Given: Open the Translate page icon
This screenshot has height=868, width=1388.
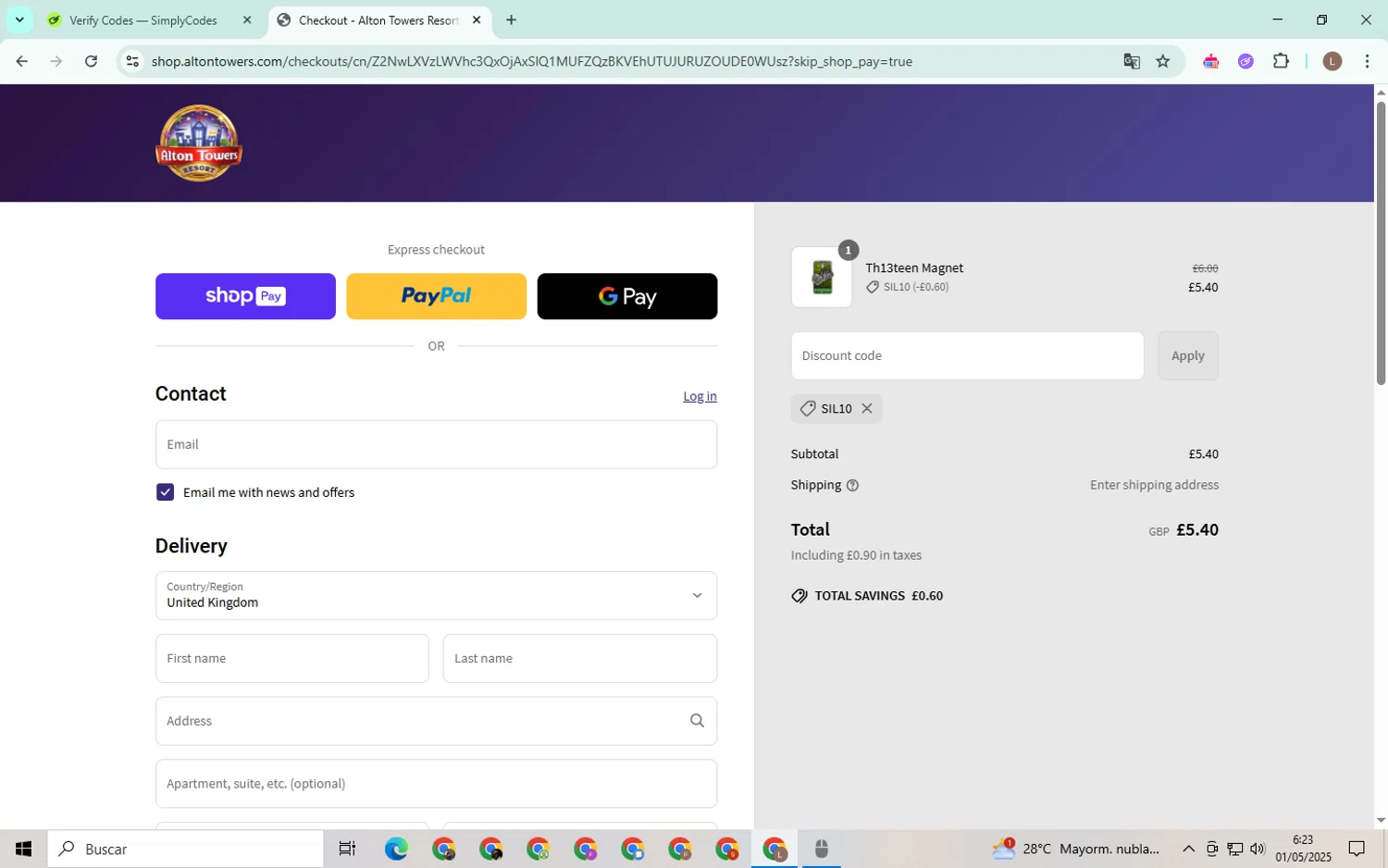Looking at the screenshot, I should (x=1132, y=61).
